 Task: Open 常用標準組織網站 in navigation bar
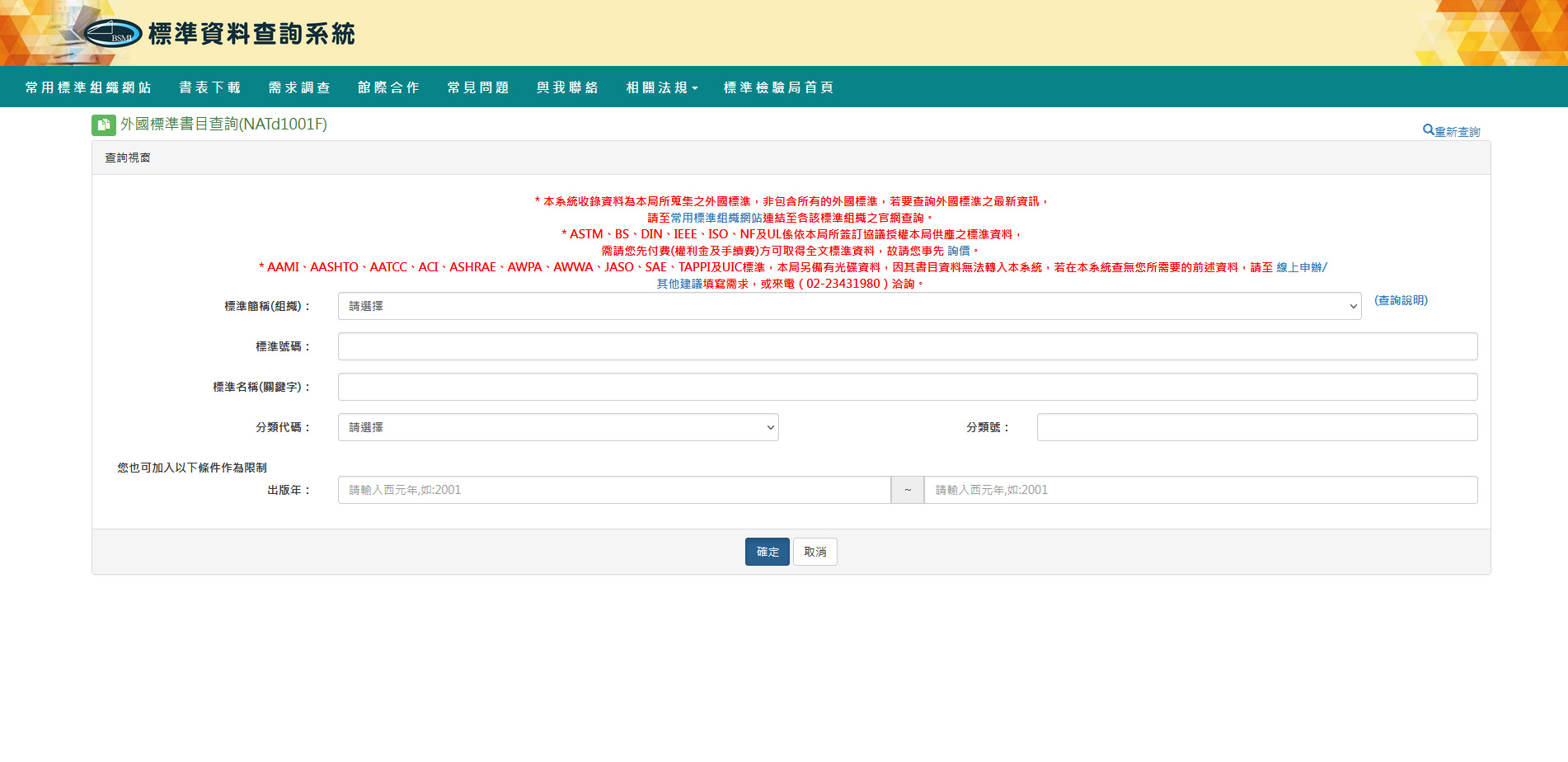click(88, 87)
